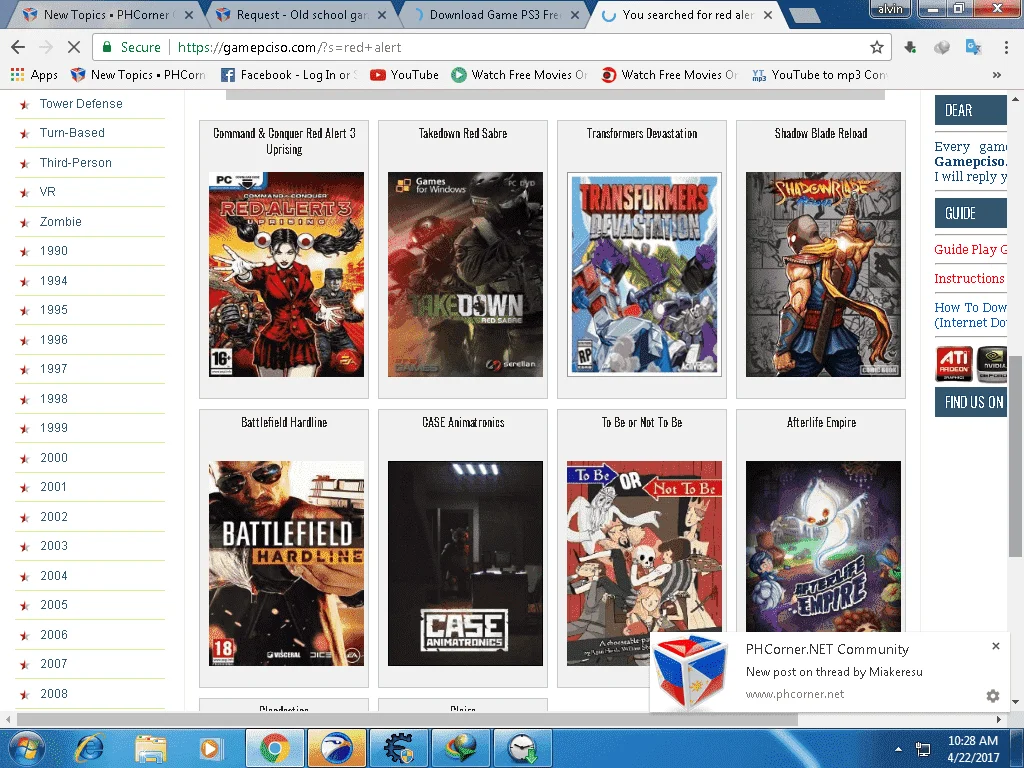Stop loading the page with X button

pyautogui.click(x=74, y=47)
